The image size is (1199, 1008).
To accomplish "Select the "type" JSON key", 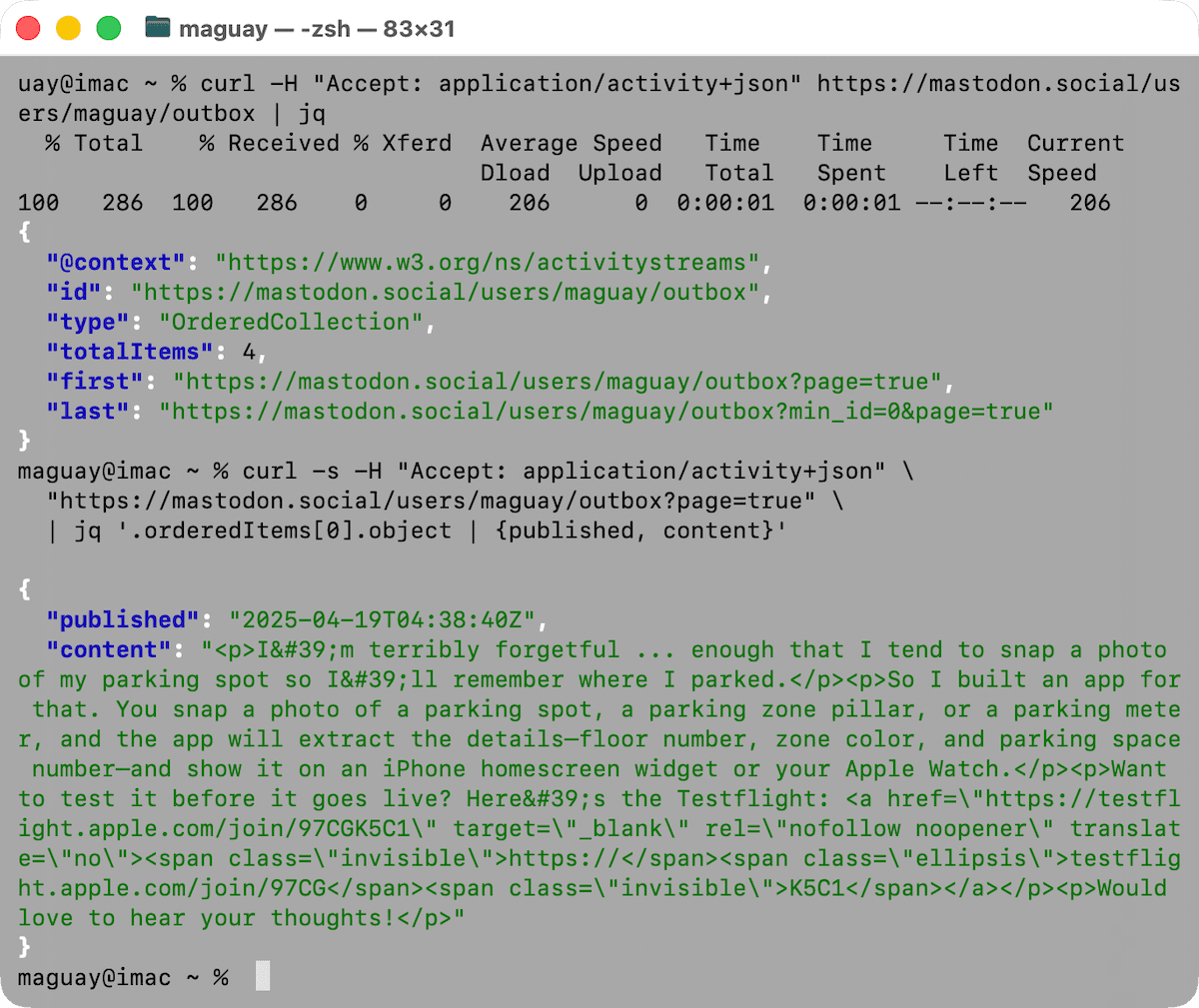I will point(87,323).
